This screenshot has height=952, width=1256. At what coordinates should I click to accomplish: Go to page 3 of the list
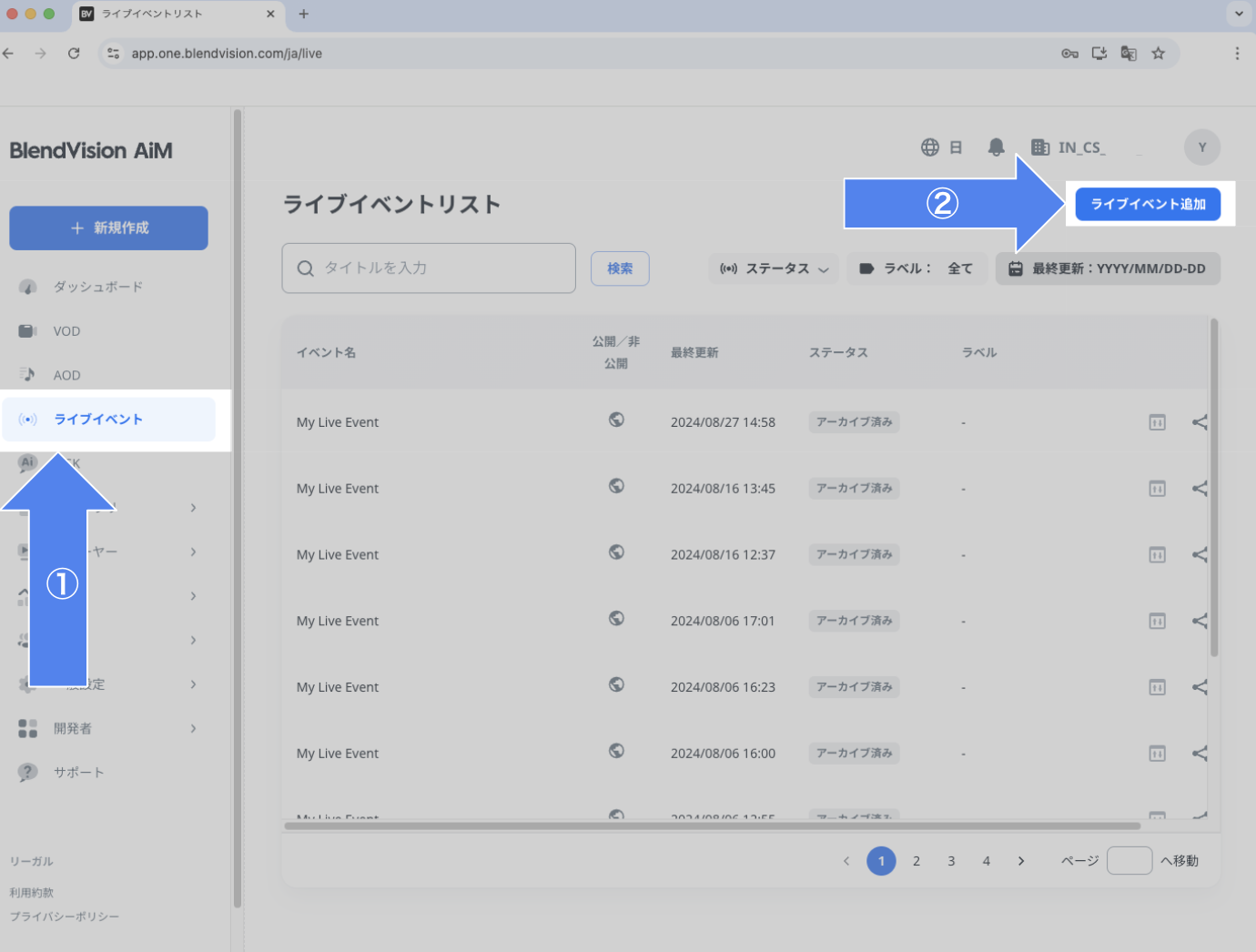951,861
